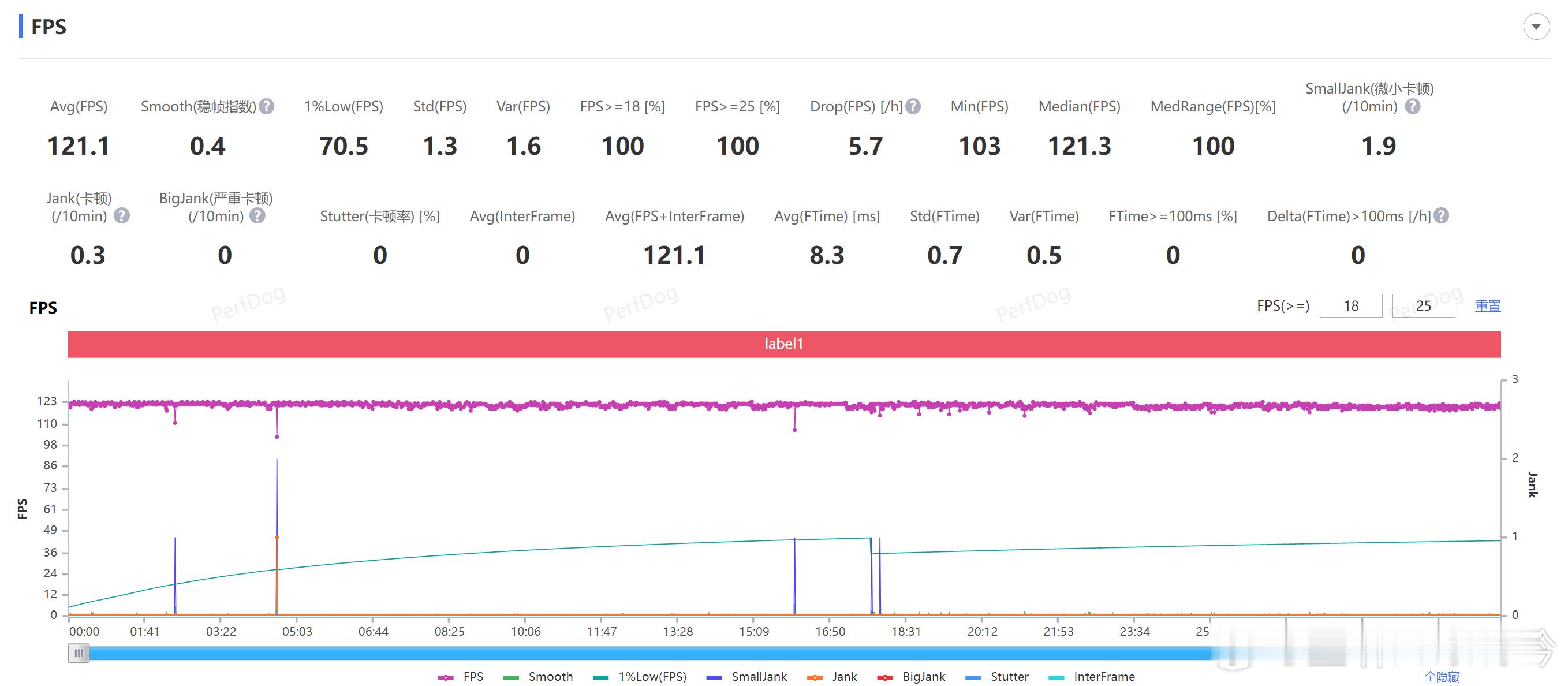Click help icon next to Smooth(稳帧指数)

click(x=266, y=106)
